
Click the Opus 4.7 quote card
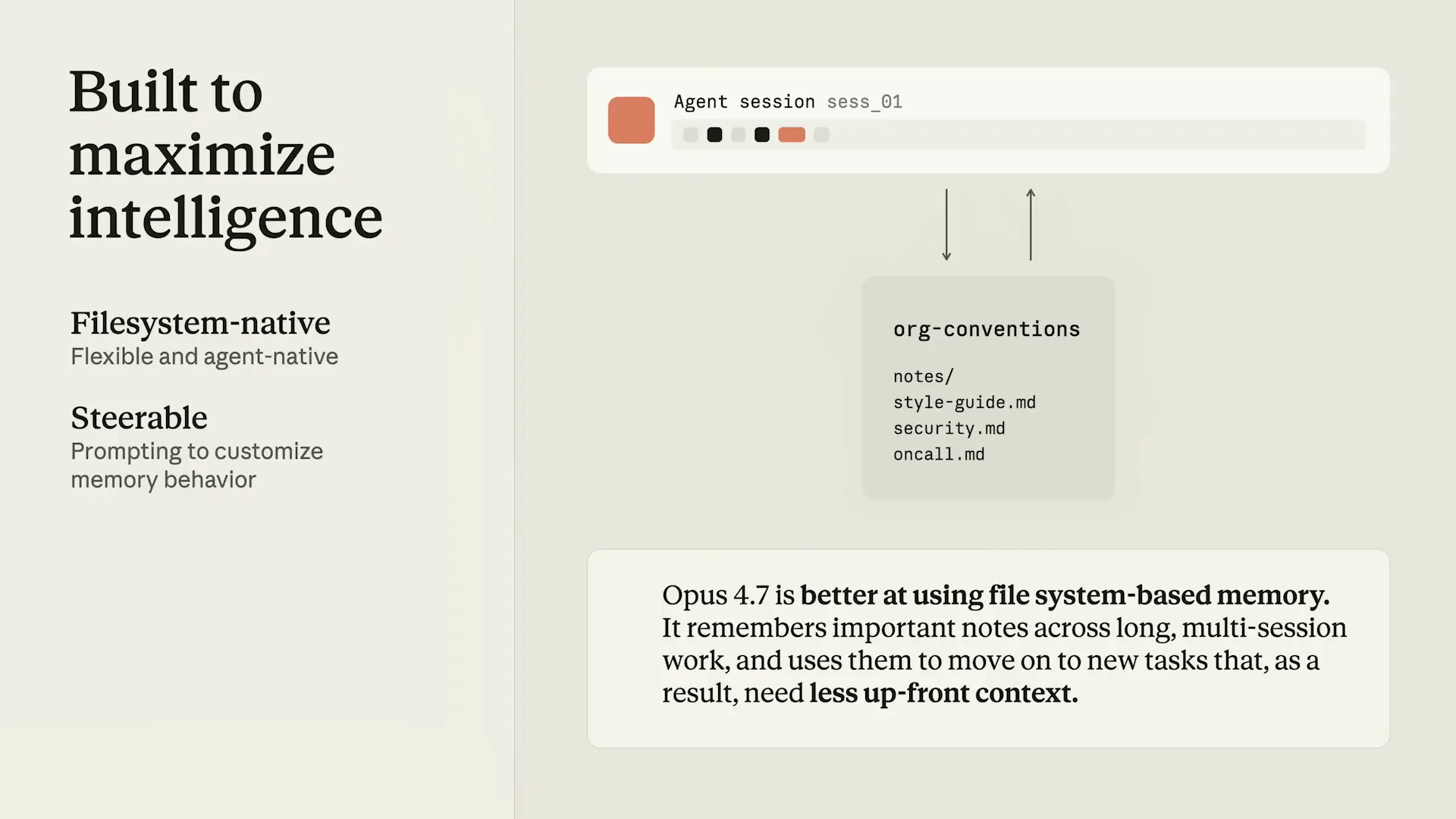click(x=988, y=648)
